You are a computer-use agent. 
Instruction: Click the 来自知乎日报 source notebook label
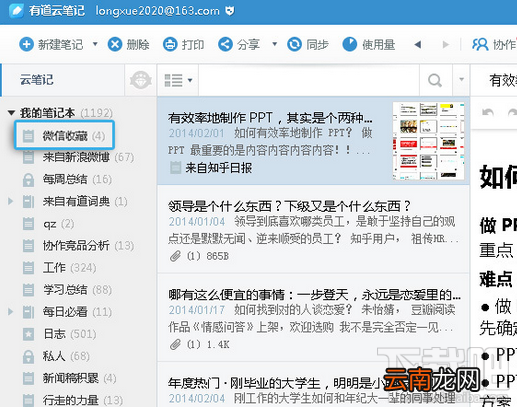click(211, 168)
